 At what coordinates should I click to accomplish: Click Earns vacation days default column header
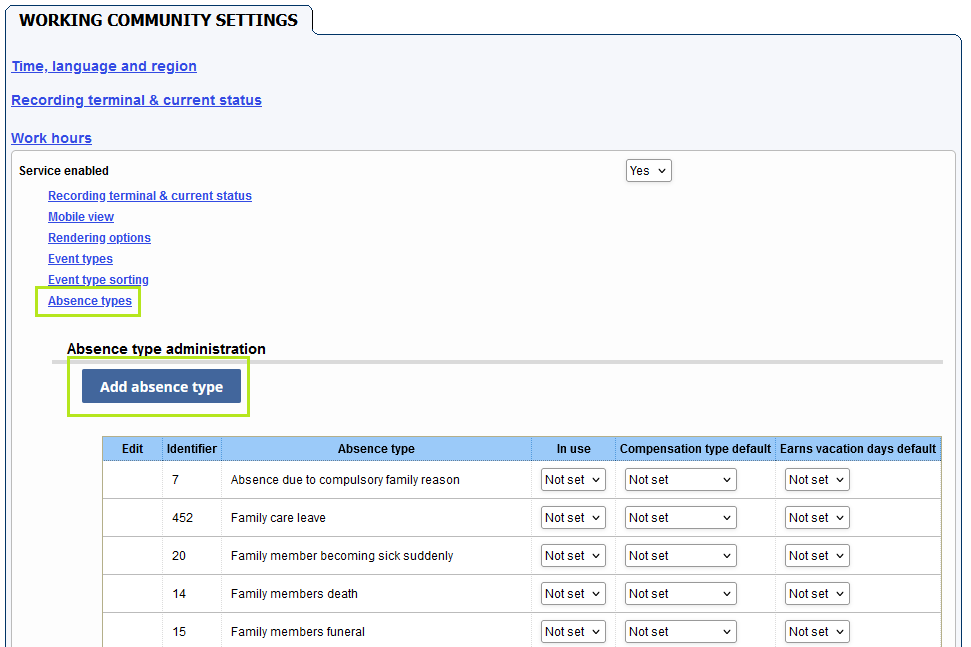click(858, 449)
